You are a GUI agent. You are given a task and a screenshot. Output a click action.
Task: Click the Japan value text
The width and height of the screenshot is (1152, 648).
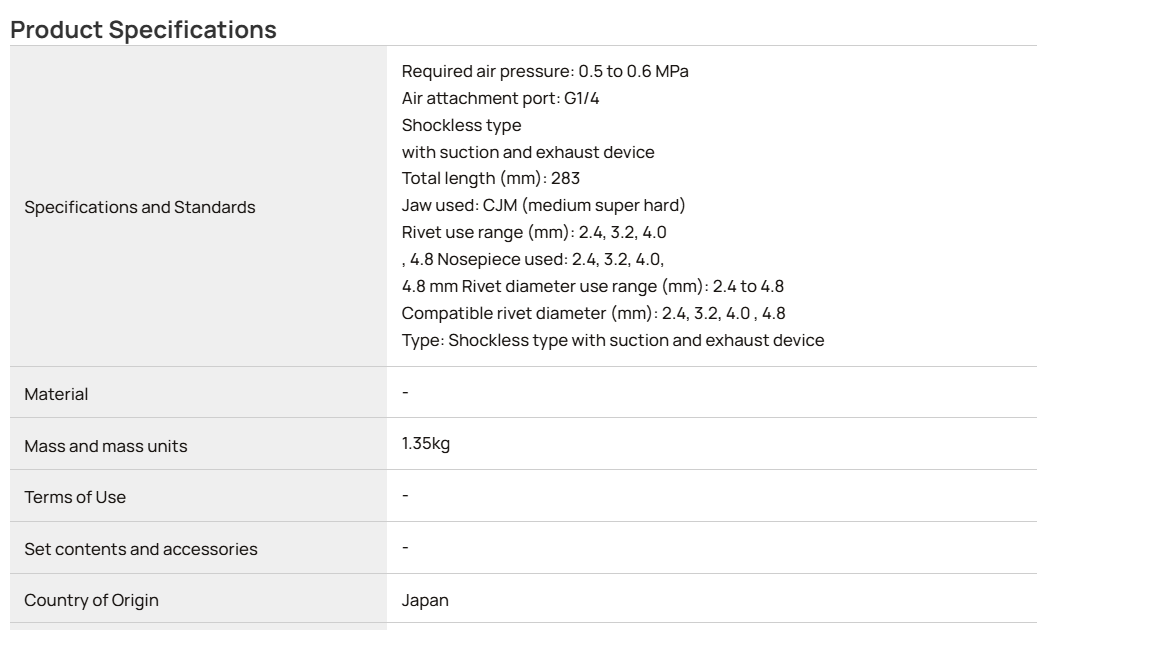[x=425, y=600]
